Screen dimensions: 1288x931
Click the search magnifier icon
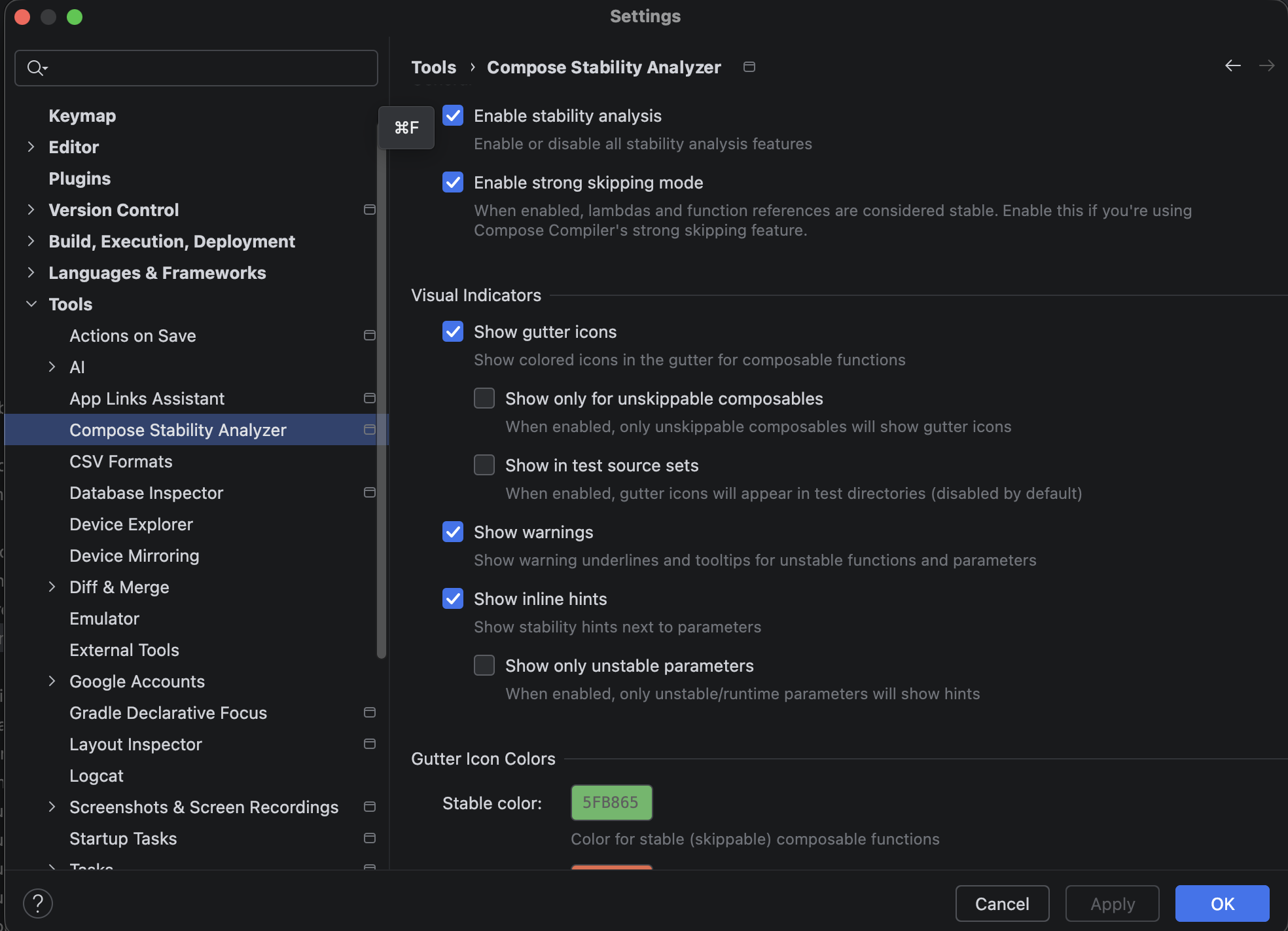(x=36, y=67)
